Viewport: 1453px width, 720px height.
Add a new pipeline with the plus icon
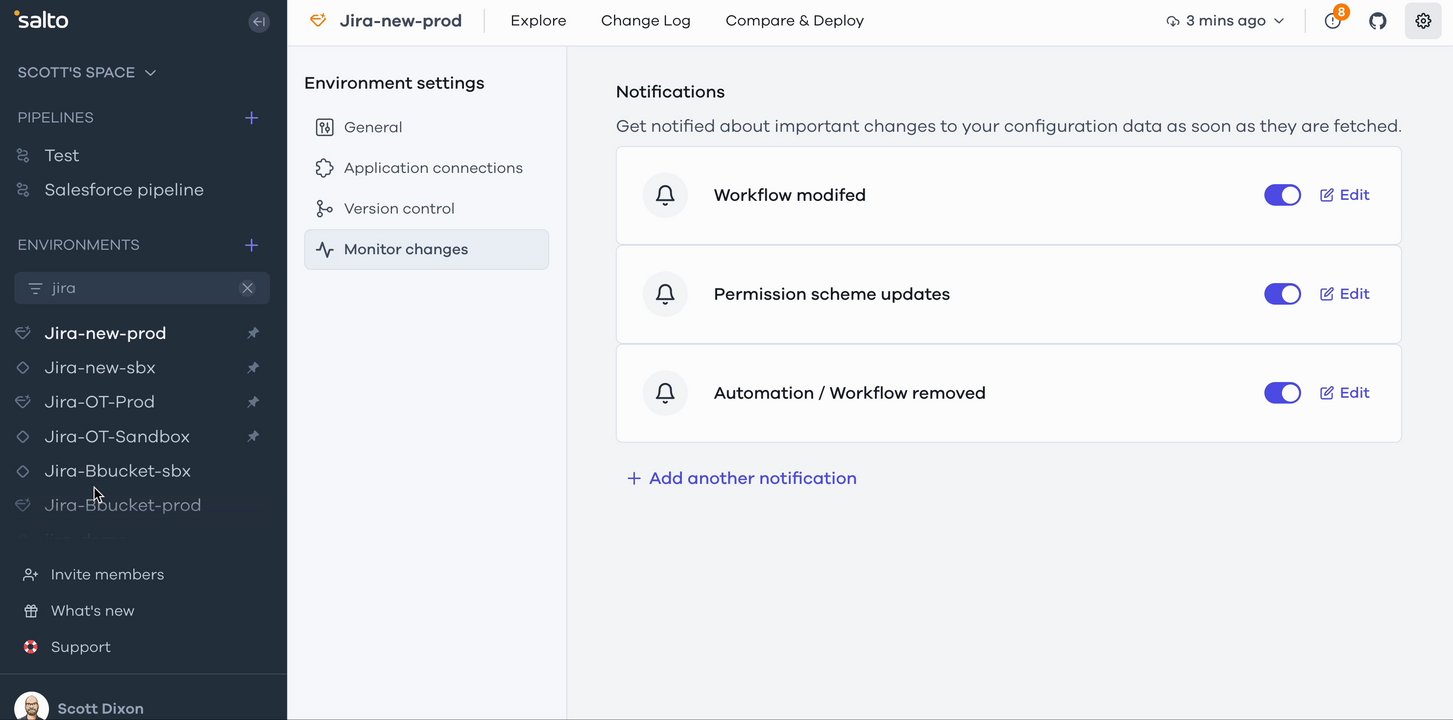pyautogui.click(x=251, y=118)
